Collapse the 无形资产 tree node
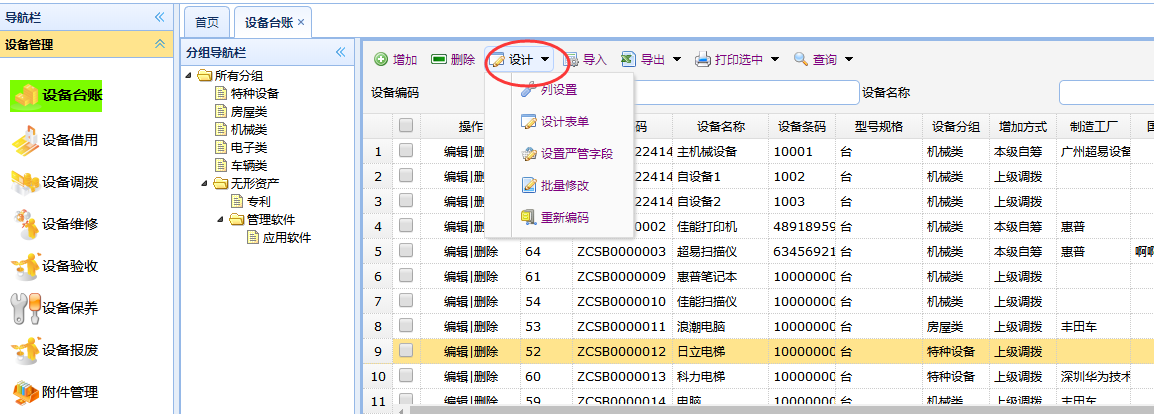This screenshot has height=414, width=1154. [206, 184]
